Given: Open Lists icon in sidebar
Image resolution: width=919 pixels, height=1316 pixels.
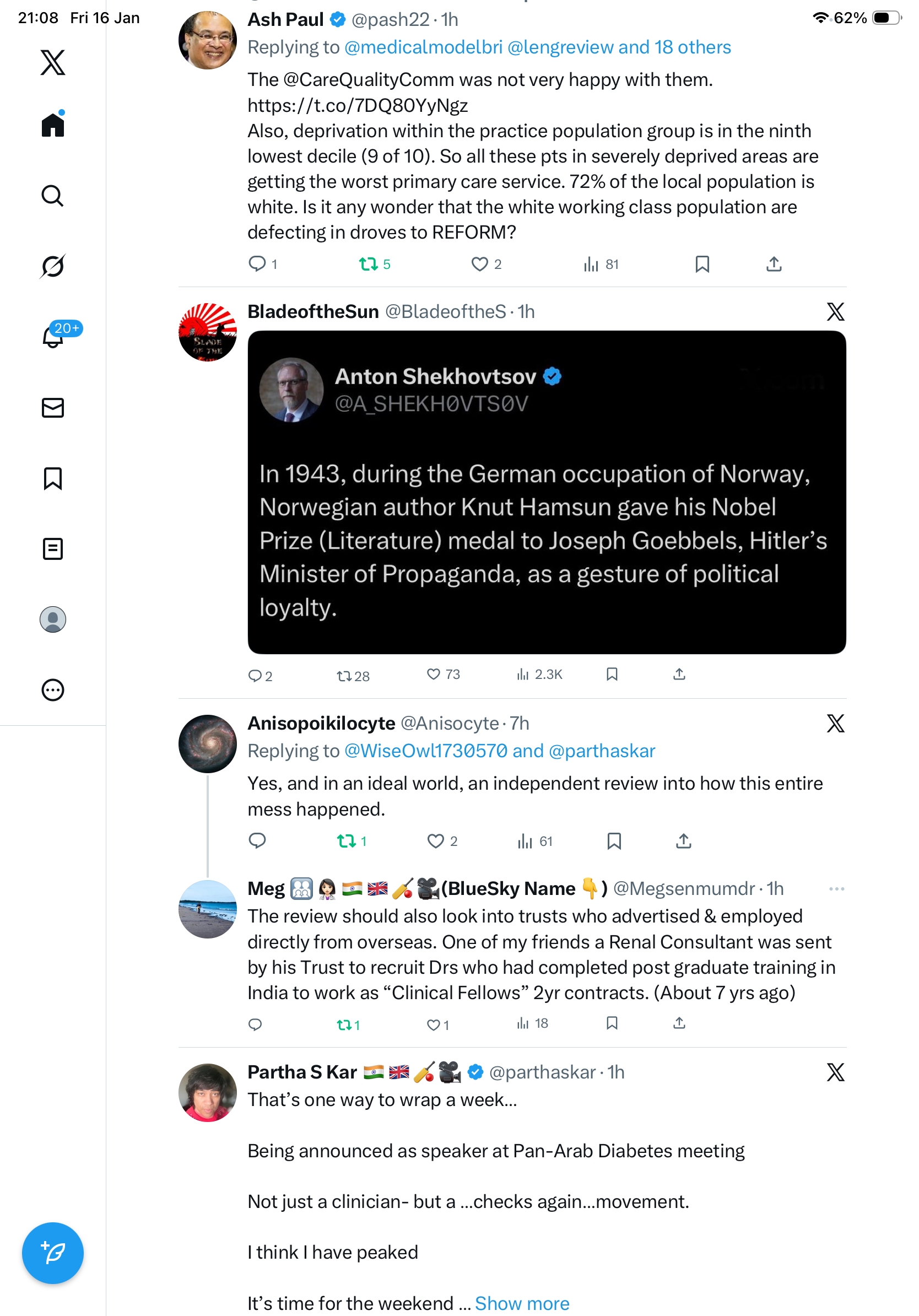Looking at the screenshot, I should [x=53, y=548].
